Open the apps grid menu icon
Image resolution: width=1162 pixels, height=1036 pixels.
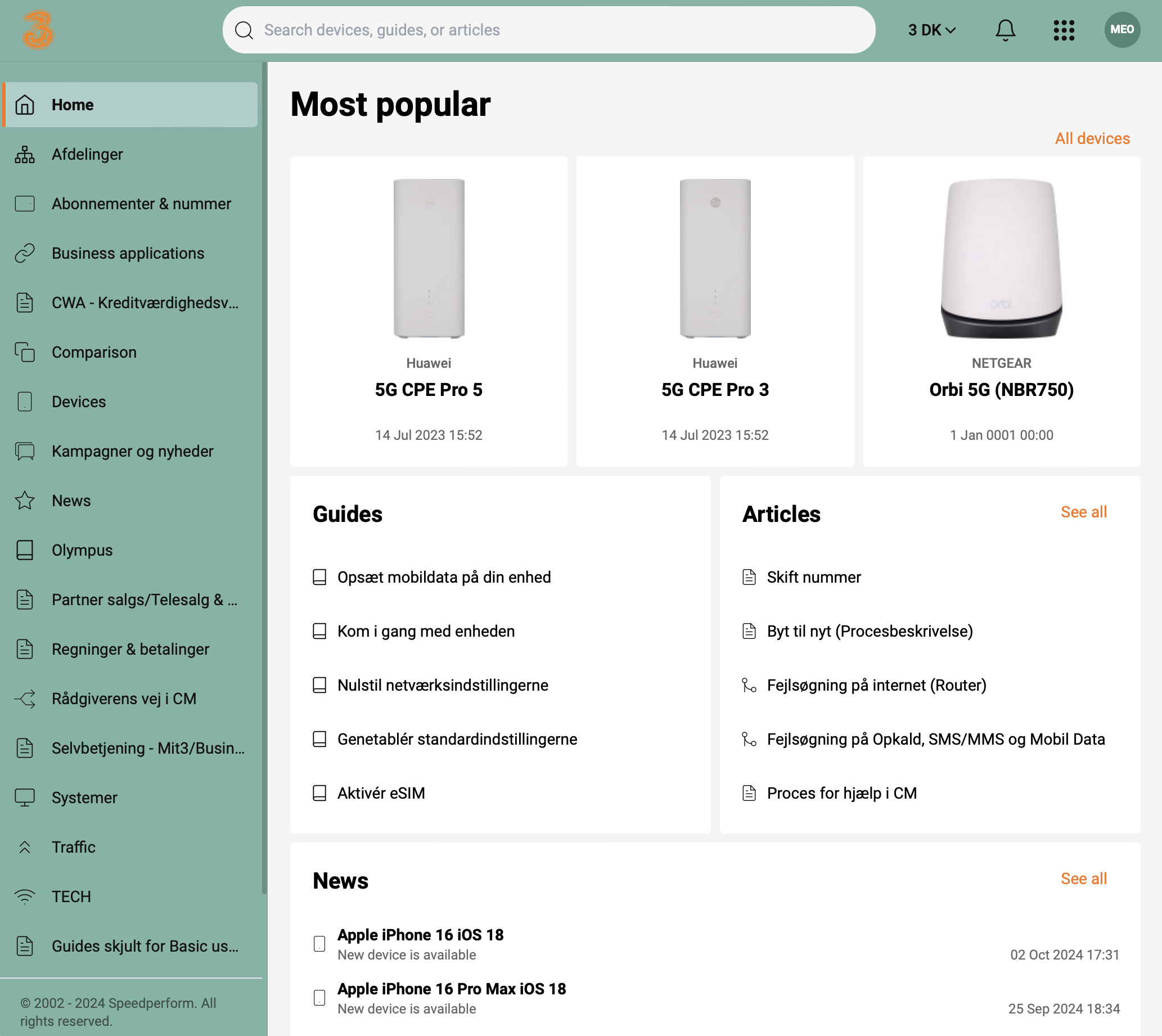click(1063, 30)
